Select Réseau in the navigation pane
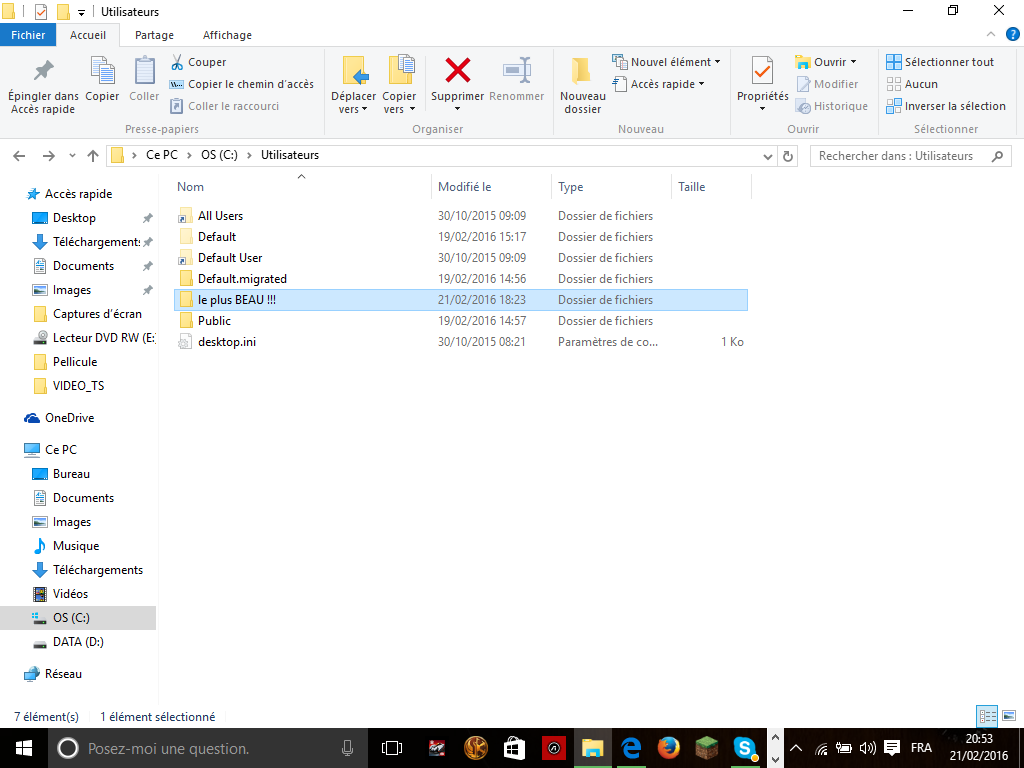This screenshot has width=1024, height=768. 53,674
